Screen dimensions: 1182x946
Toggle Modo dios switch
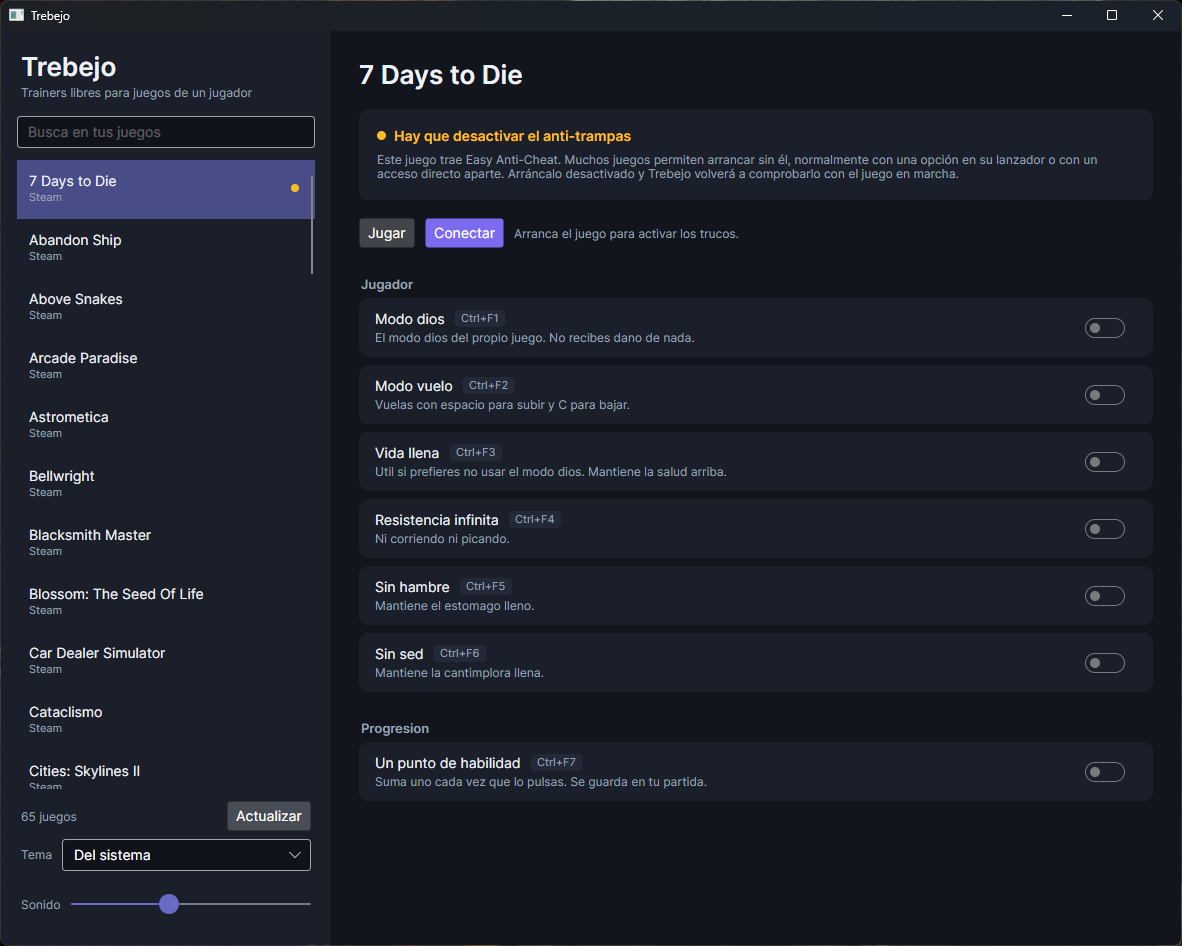point(1104,328)
